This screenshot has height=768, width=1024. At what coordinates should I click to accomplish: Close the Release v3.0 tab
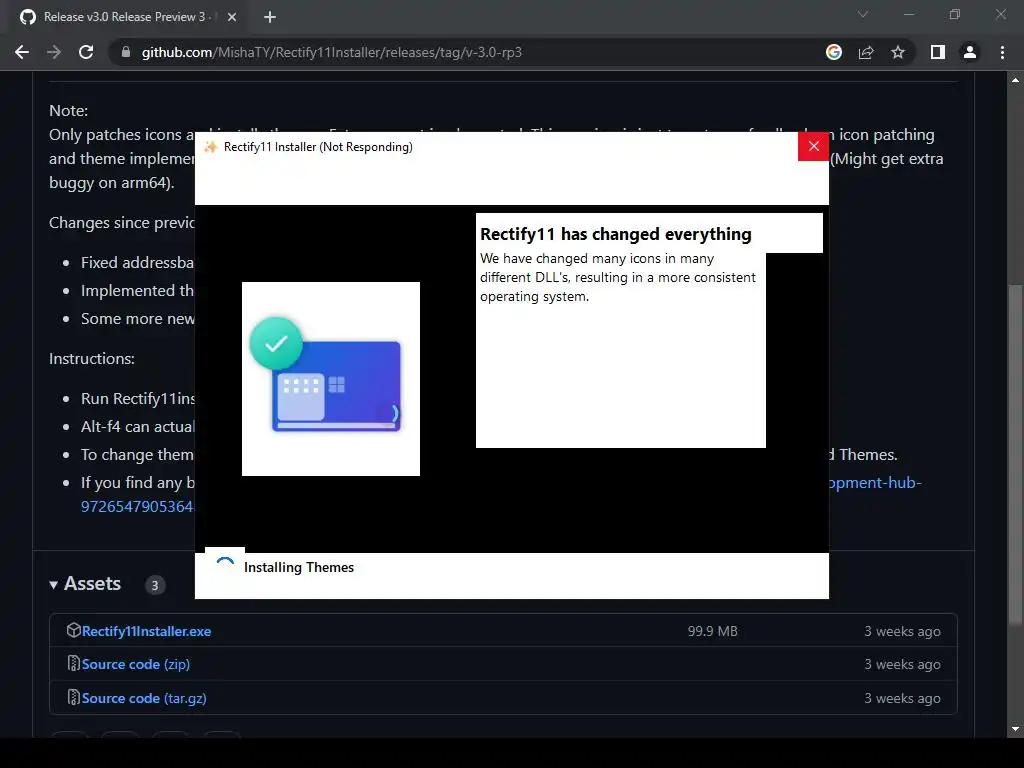coord(232,17)
